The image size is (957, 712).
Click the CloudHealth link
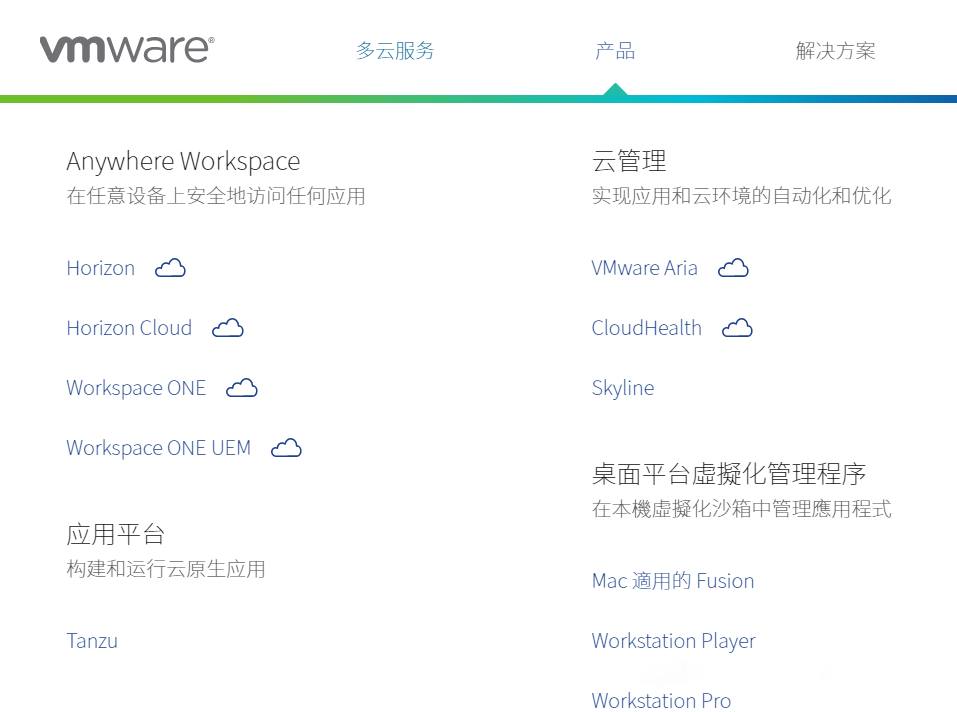(646, 328)
